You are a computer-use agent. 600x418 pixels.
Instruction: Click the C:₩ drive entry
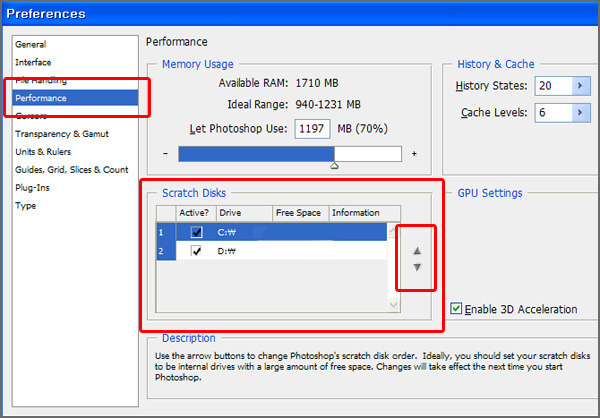click(x=227, y=232)
